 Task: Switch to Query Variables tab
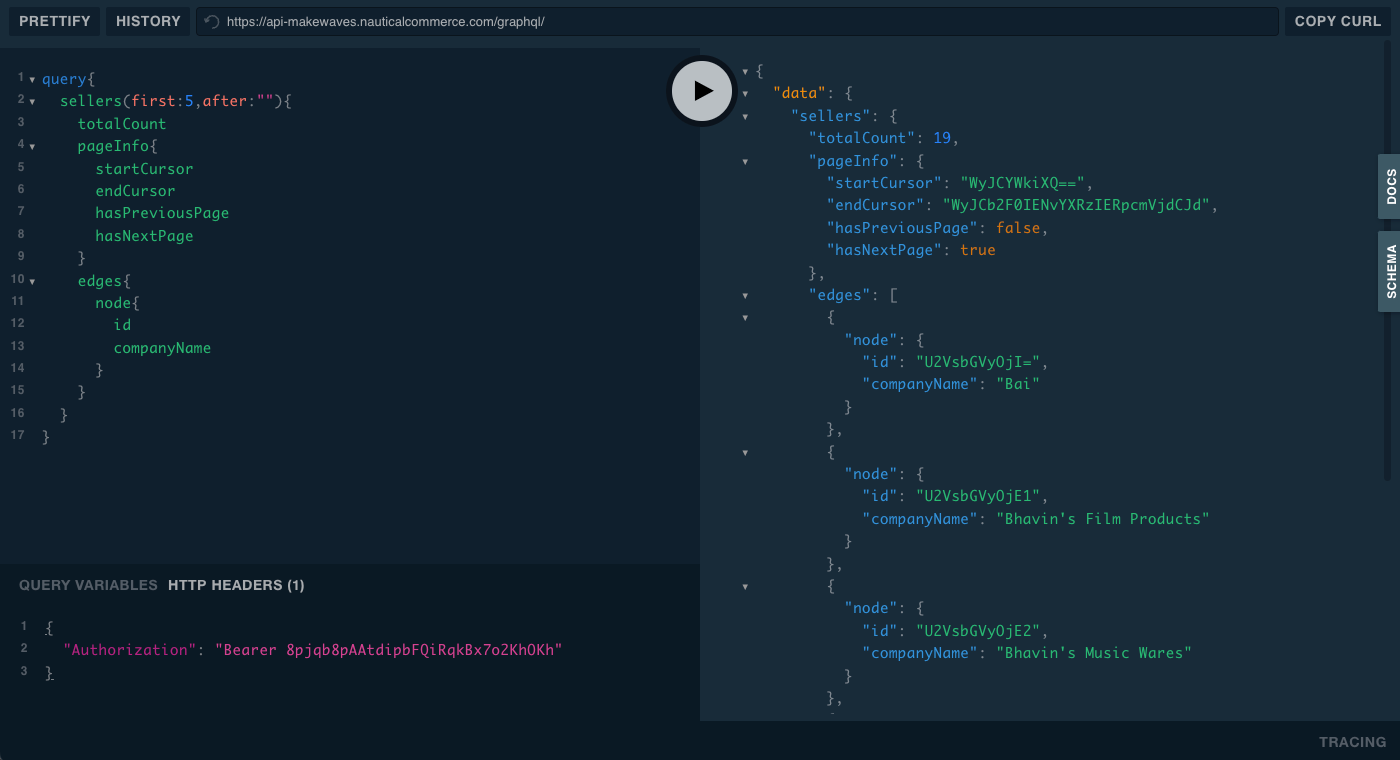click(88, 585)
